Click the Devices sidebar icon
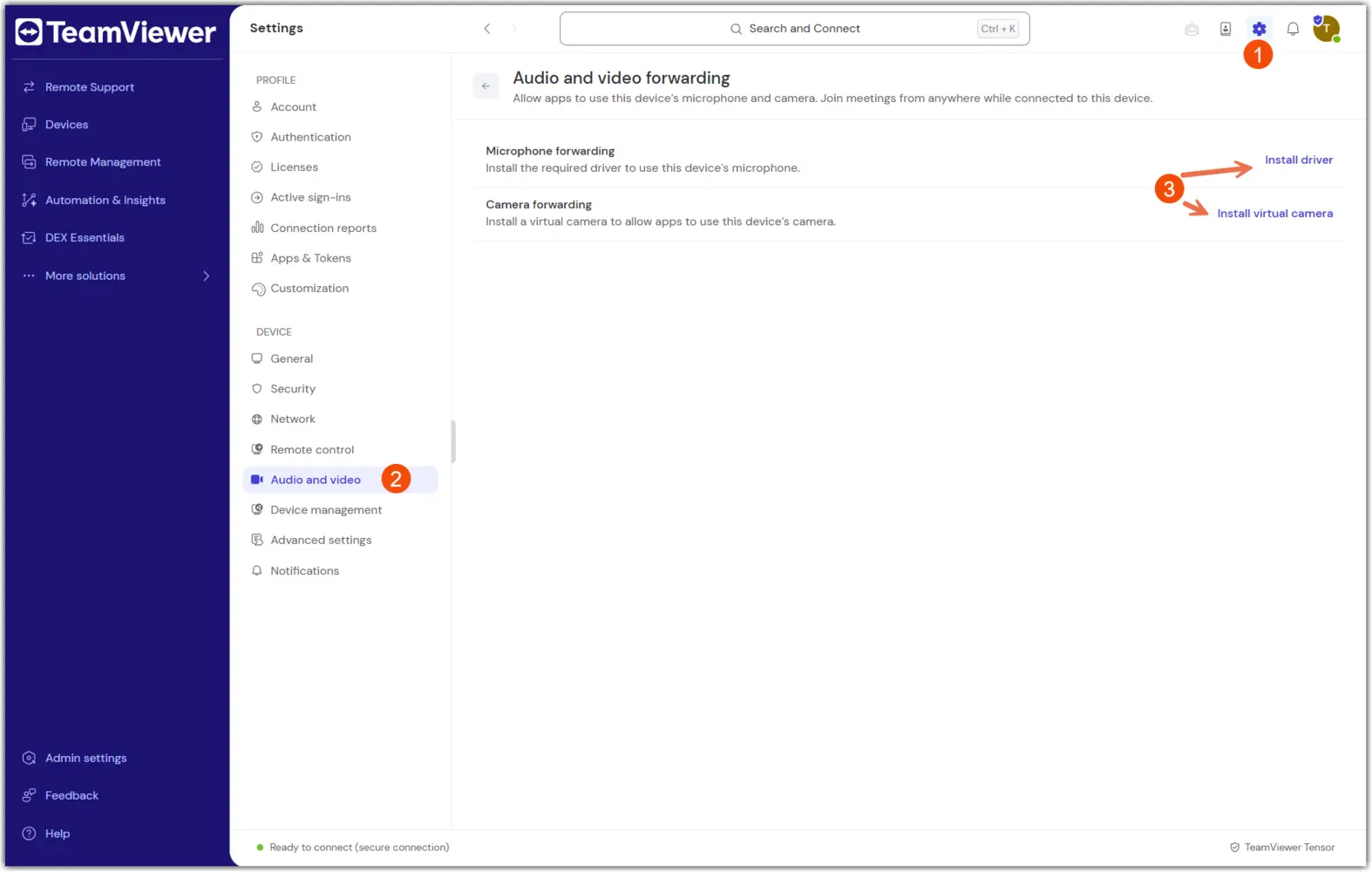The image size is (1372, 872). [x=29, y=125]
